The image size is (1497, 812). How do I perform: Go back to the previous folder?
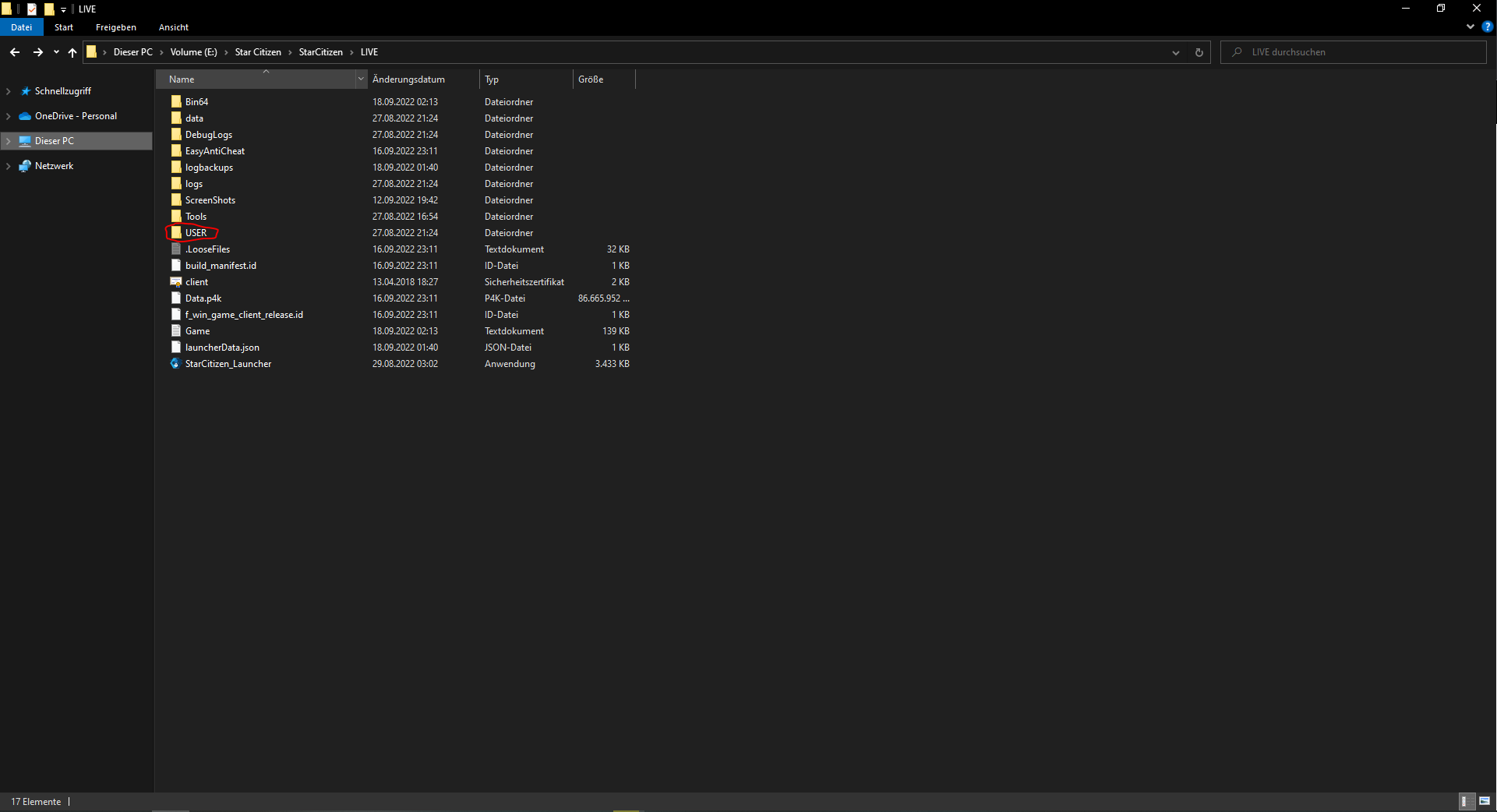click(x=15, y=52)
